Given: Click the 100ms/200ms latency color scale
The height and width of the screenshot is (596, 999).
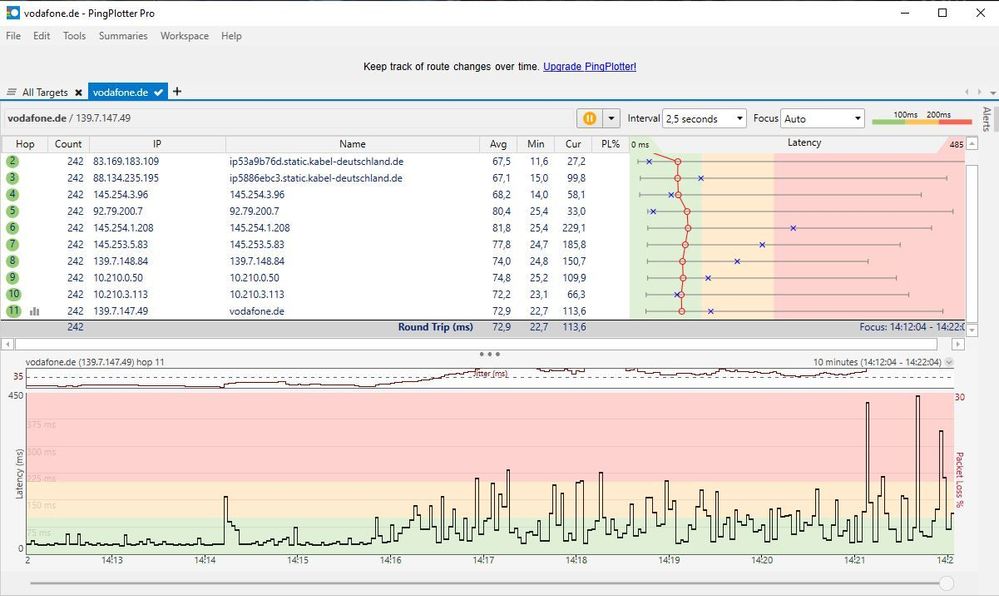Looking at the screenshot, I should (x=921, y=119).
